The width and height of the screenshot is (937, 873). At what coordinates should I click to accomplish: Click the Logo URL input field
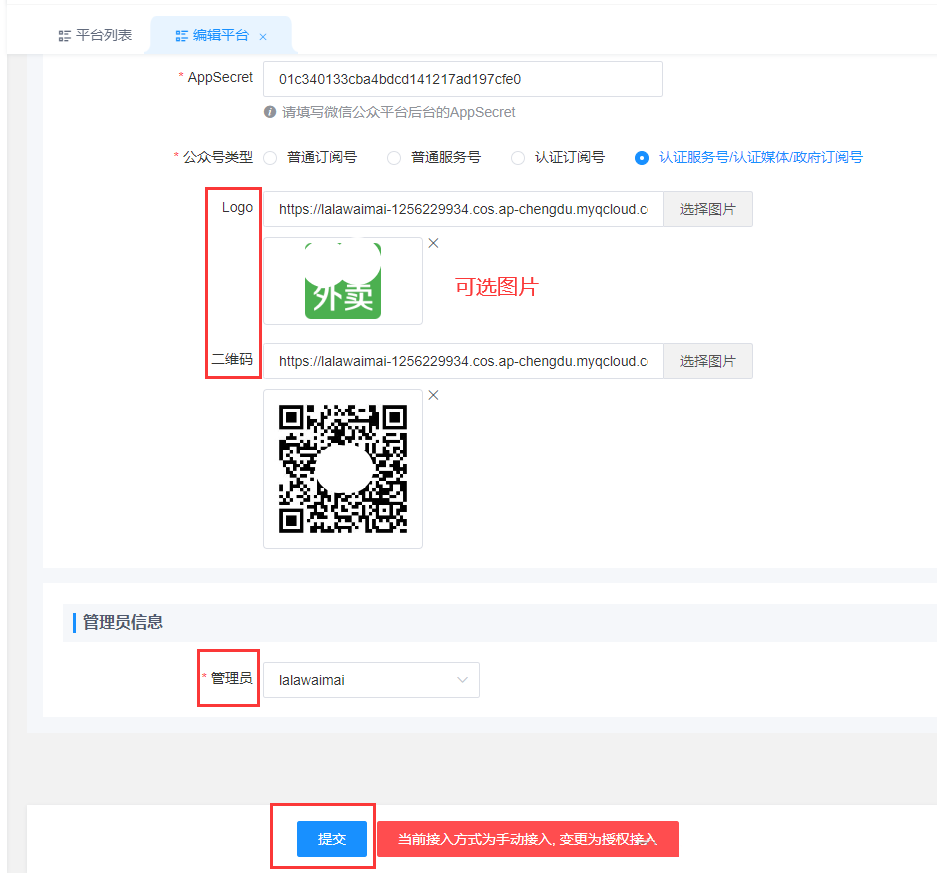coord(463,209)
